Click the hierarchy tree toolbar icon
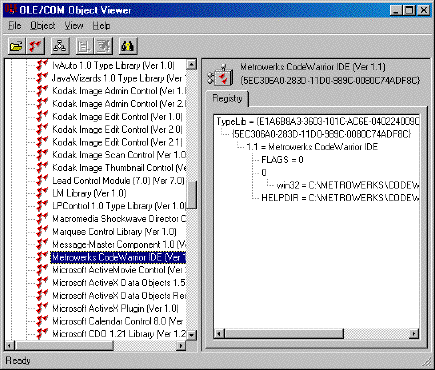This screenshot has height=370, width=435. point(60,46)
